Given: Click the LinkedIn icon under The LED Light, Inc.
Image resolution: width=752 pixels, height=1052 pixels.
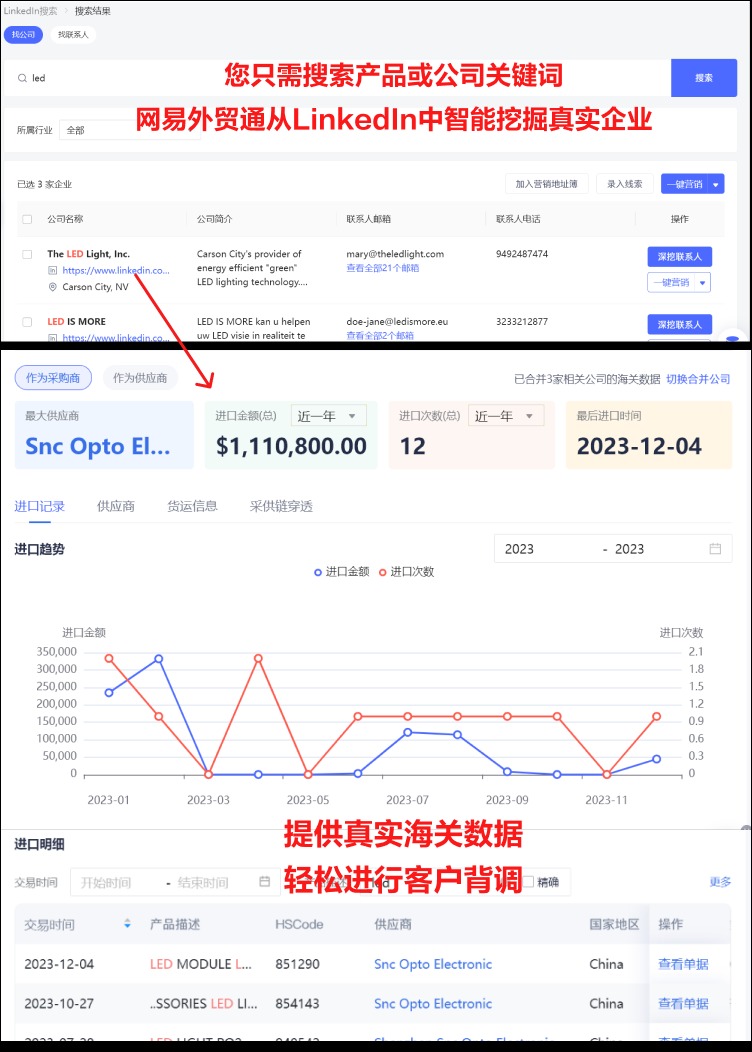Looking at the screenshot, I should (x=52, y=270).
